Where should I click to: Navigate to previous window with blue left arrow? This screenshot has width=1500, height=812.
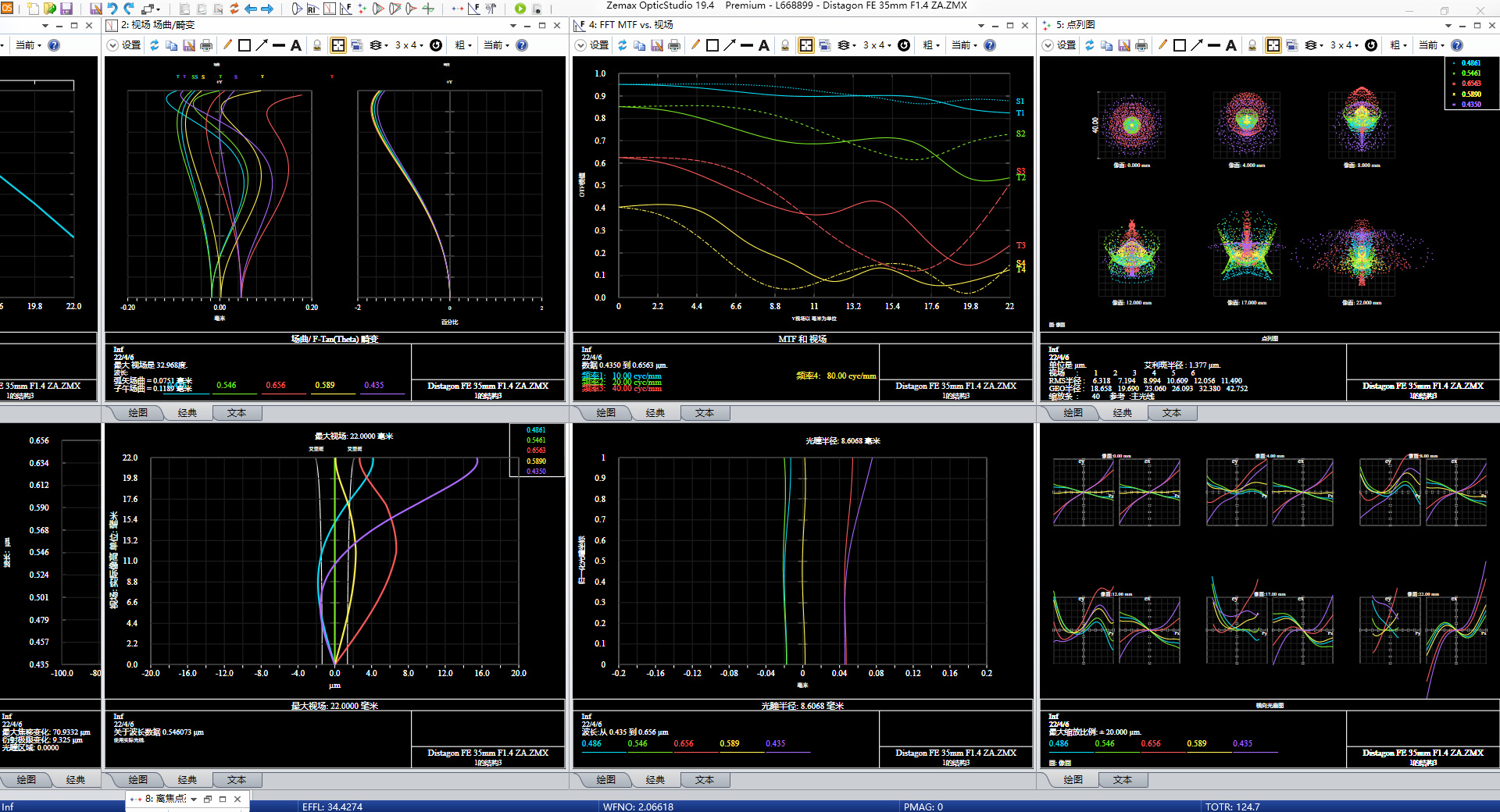tap(251, 9)
